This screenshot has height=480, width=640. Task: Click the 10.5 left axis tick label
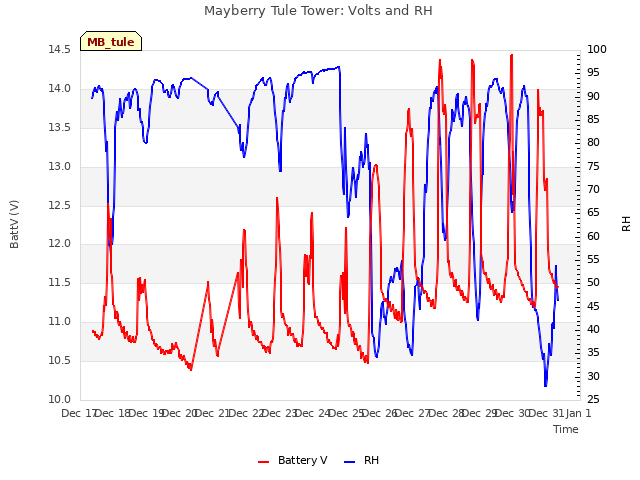pos(60,360)
